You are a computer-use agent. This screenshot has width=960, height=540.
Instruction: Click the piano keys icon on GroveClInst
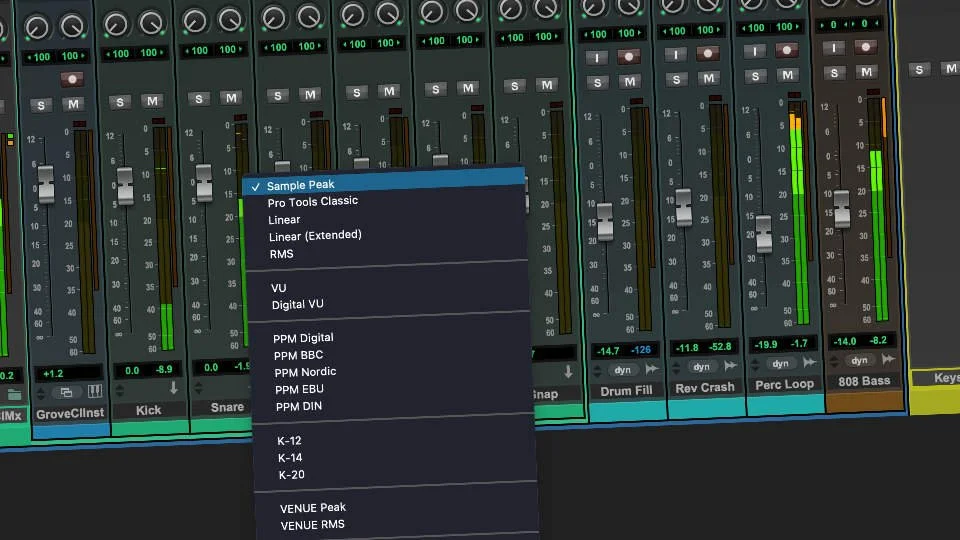[x=94, y=391]
